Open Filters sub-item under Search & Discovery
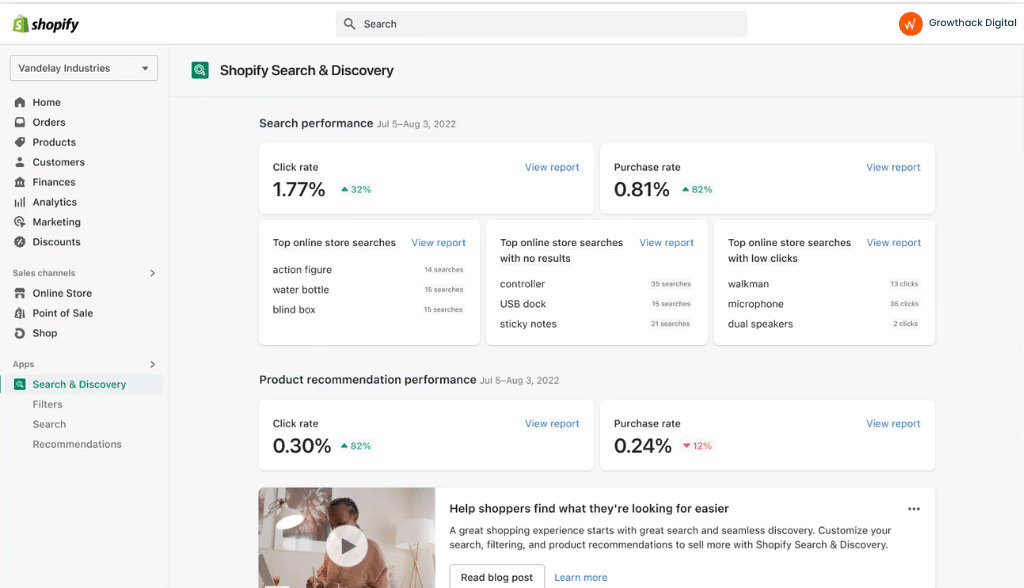The width and height of the screenshot is (1024, 588). [x=48, y=404]
